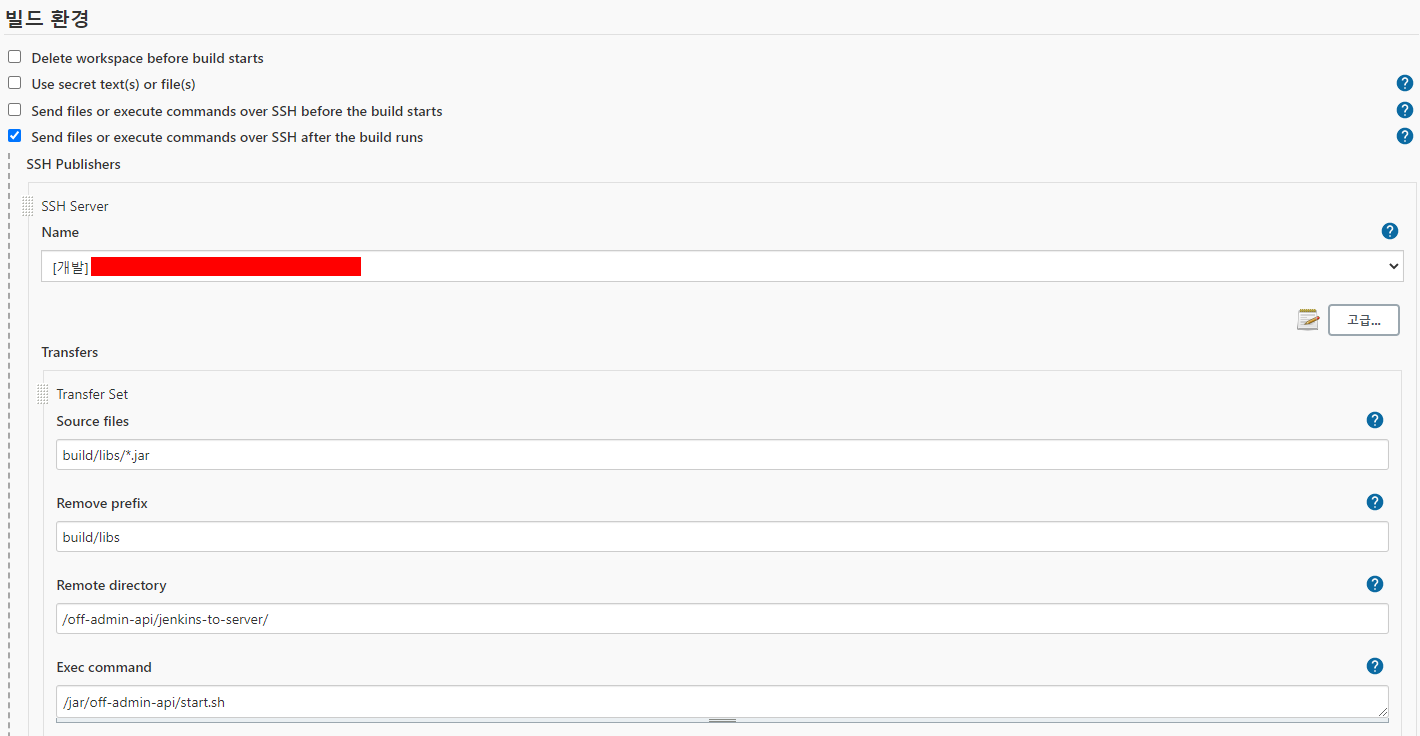The image size is (1420, 736).
Task: Click the Source files input field
Action: point(722,455)
